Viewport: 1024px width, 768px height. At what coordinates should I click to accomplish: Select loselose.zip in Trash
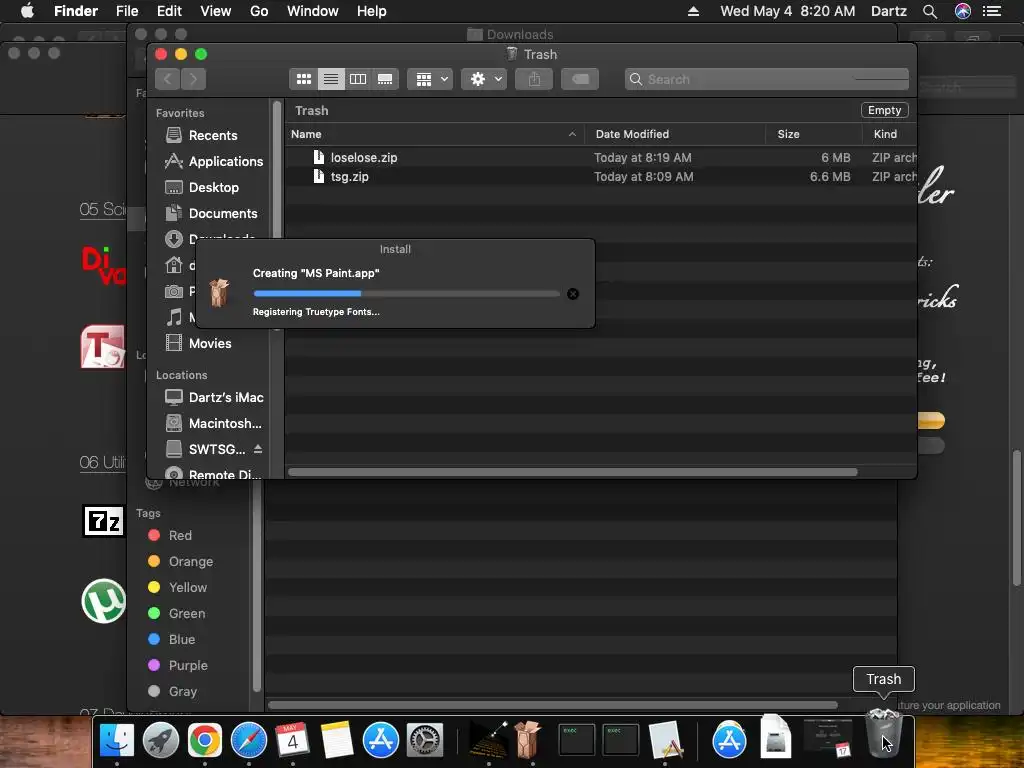pyautogui.click(x=601, y=157)
